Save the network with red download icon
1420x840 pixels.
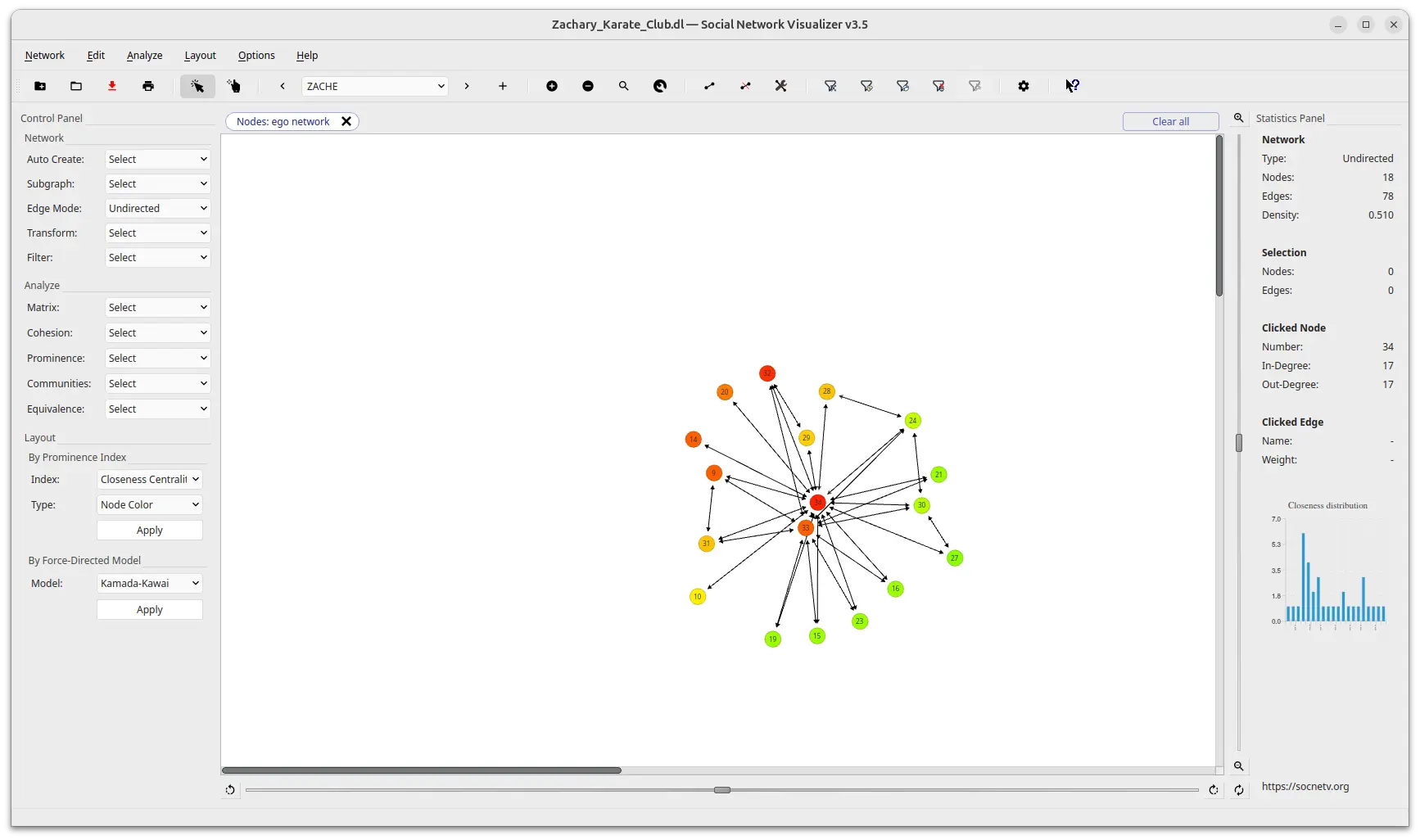click(x=112, y=86)
